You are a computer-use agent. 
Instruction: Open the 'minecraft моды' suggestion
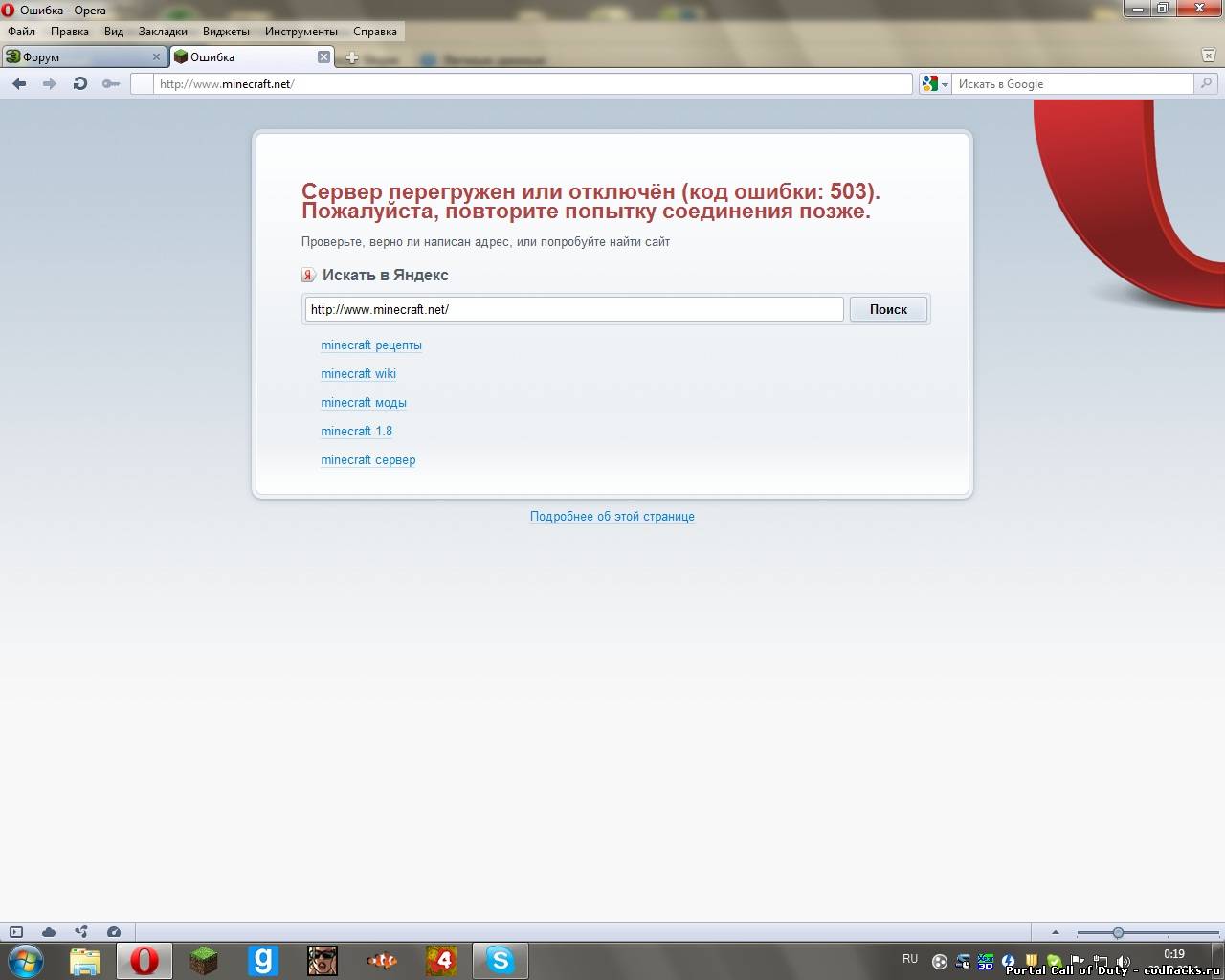click(364, 403)
